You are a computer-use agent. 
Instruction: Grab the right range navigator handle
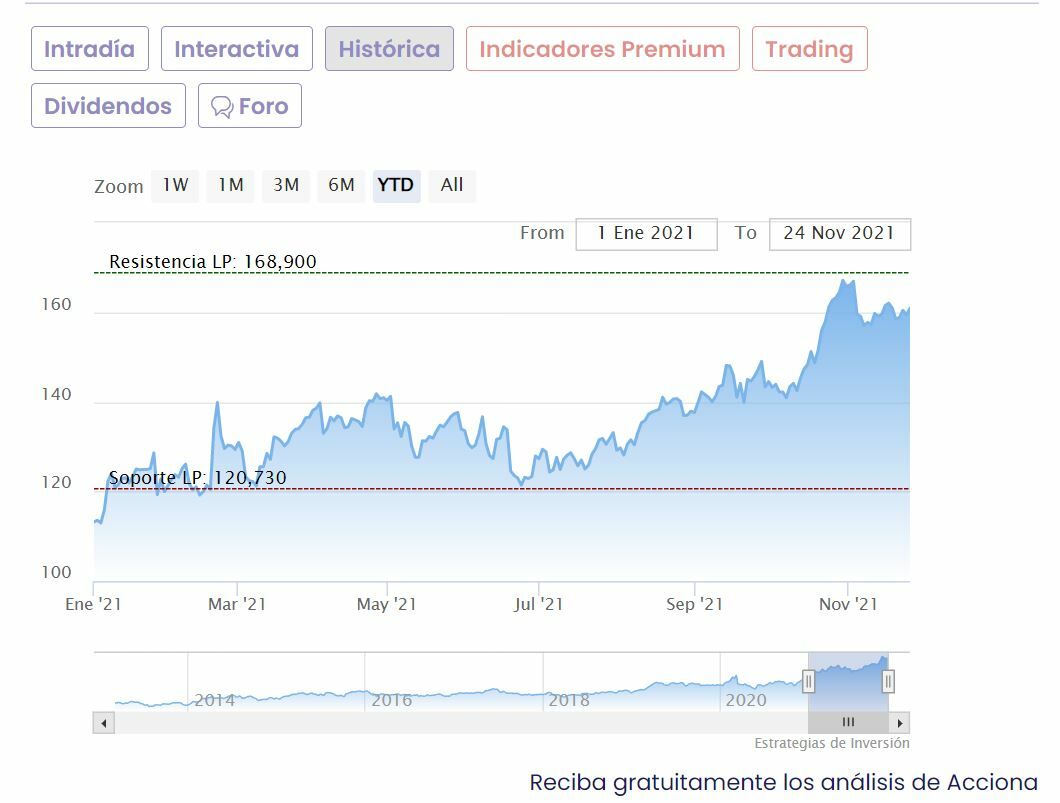pyautogui.click(x=888, y=682)
